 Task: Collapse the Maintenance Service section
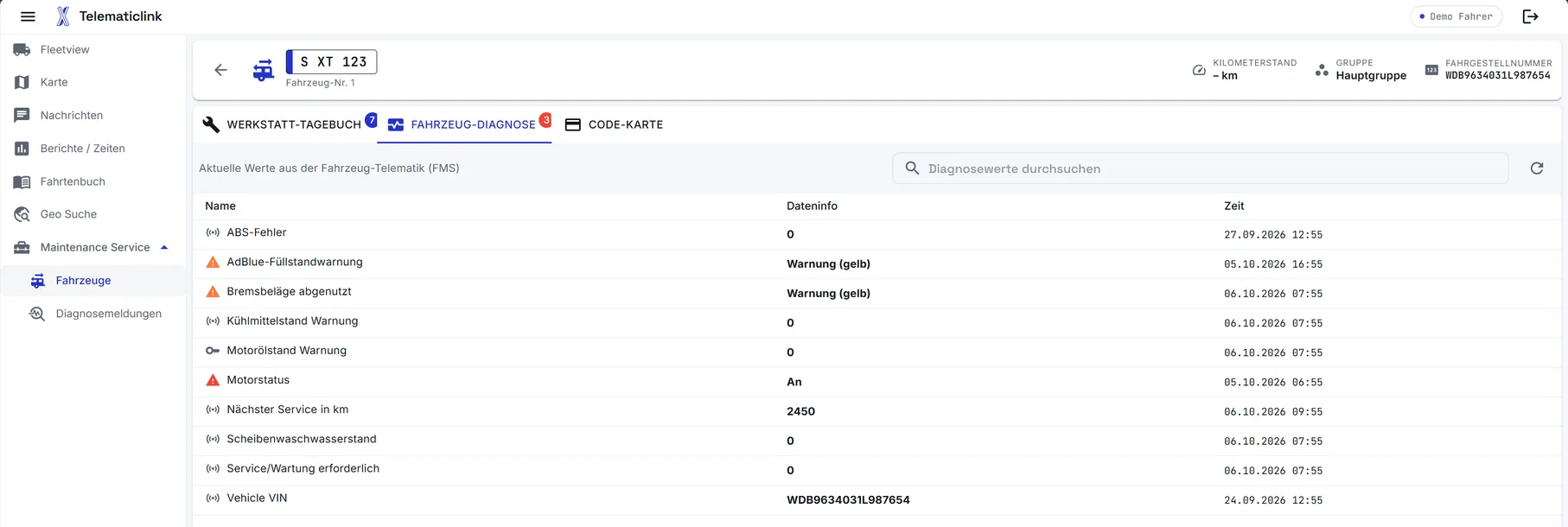click(164, 248)
